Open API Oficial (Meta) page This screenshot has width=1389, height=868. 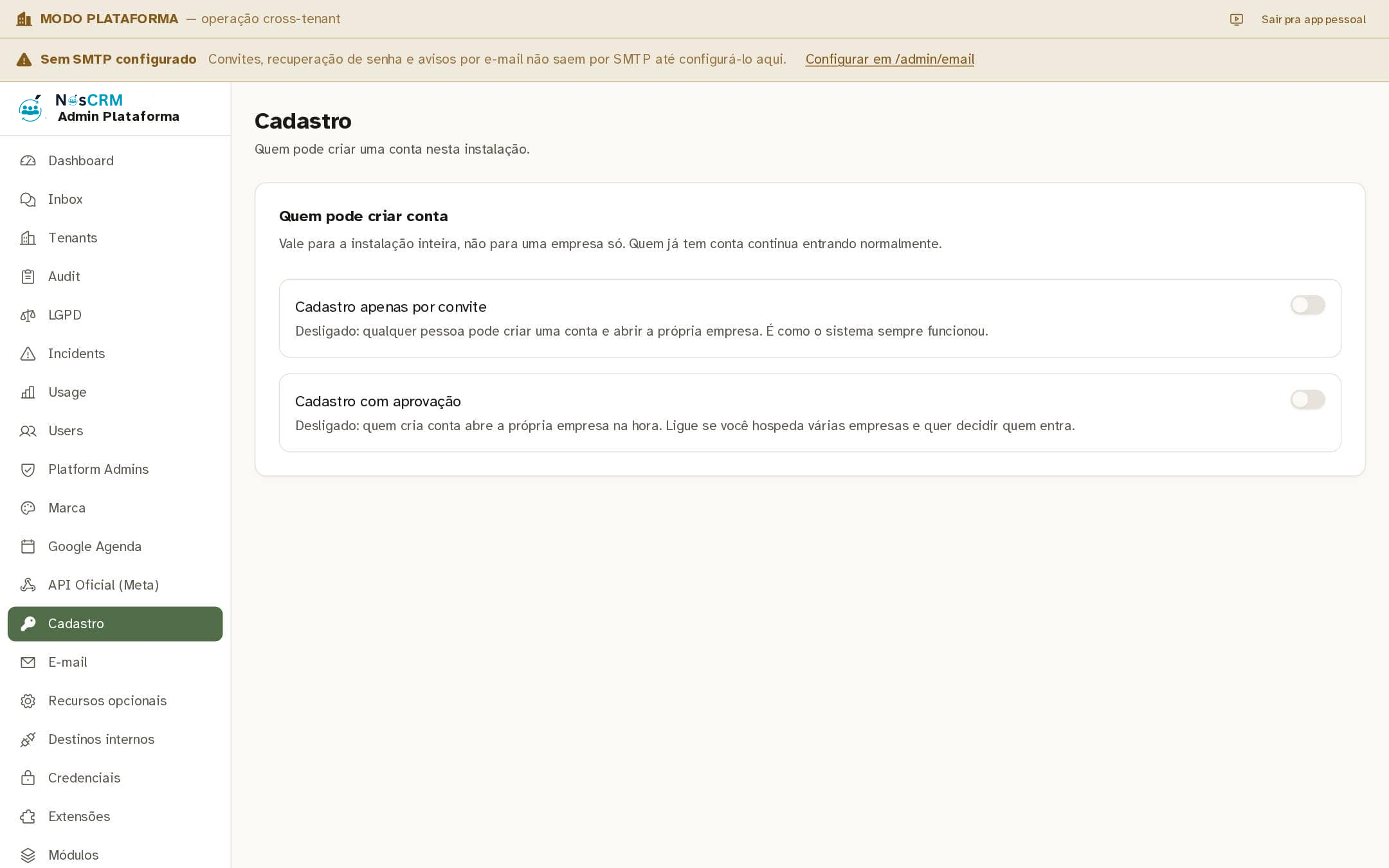tap(115, 585)
